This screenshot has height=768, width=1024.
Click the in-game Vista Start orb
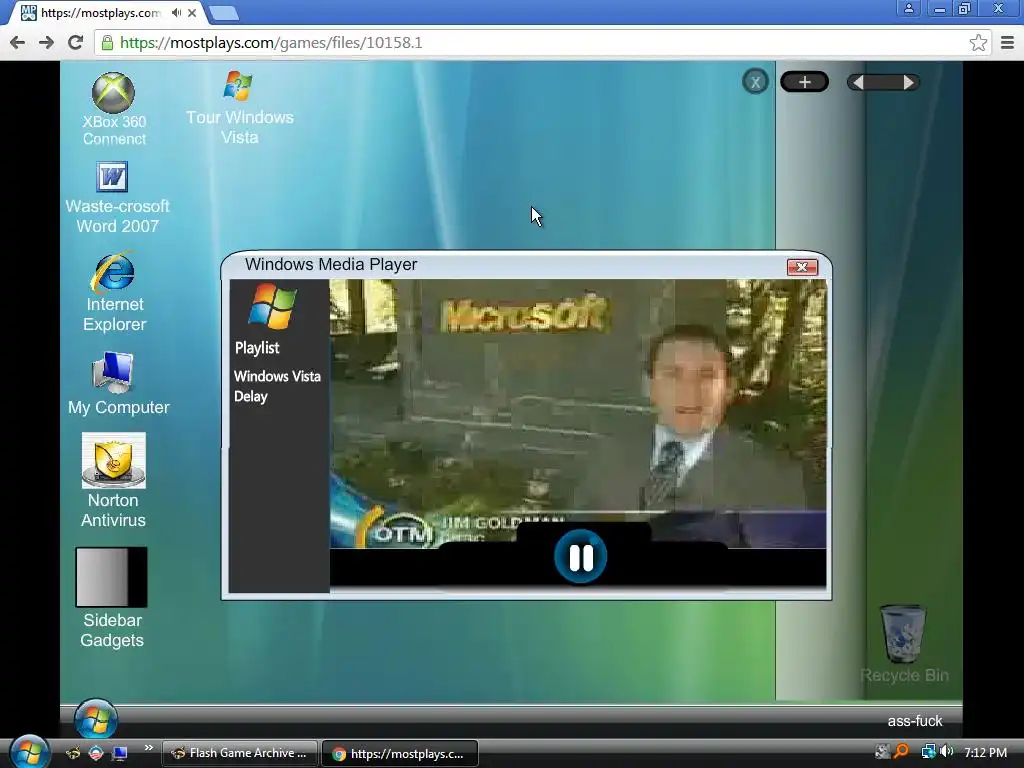[x=96, y=719]
